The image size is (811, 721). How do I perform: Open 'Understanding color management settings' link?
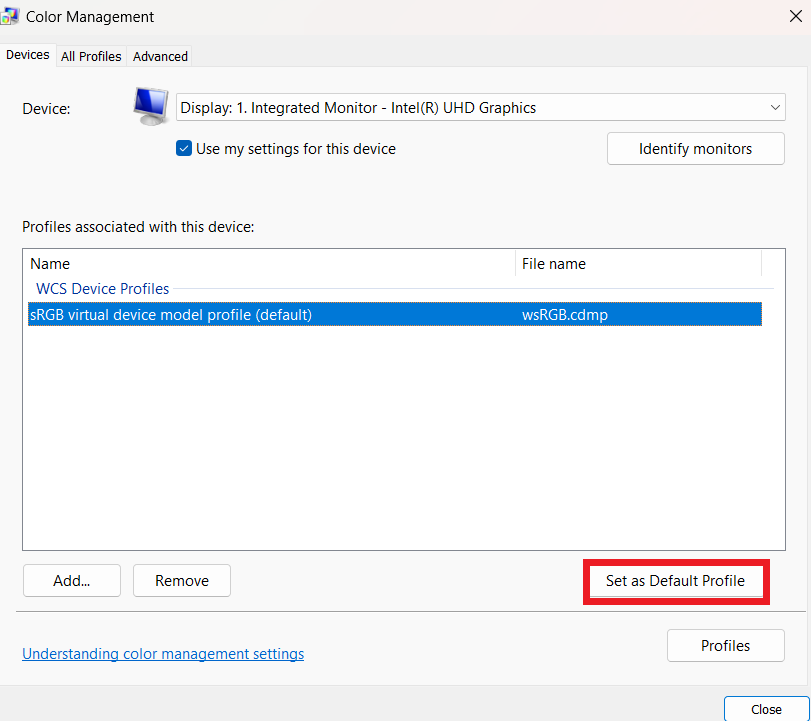(163, 654)
